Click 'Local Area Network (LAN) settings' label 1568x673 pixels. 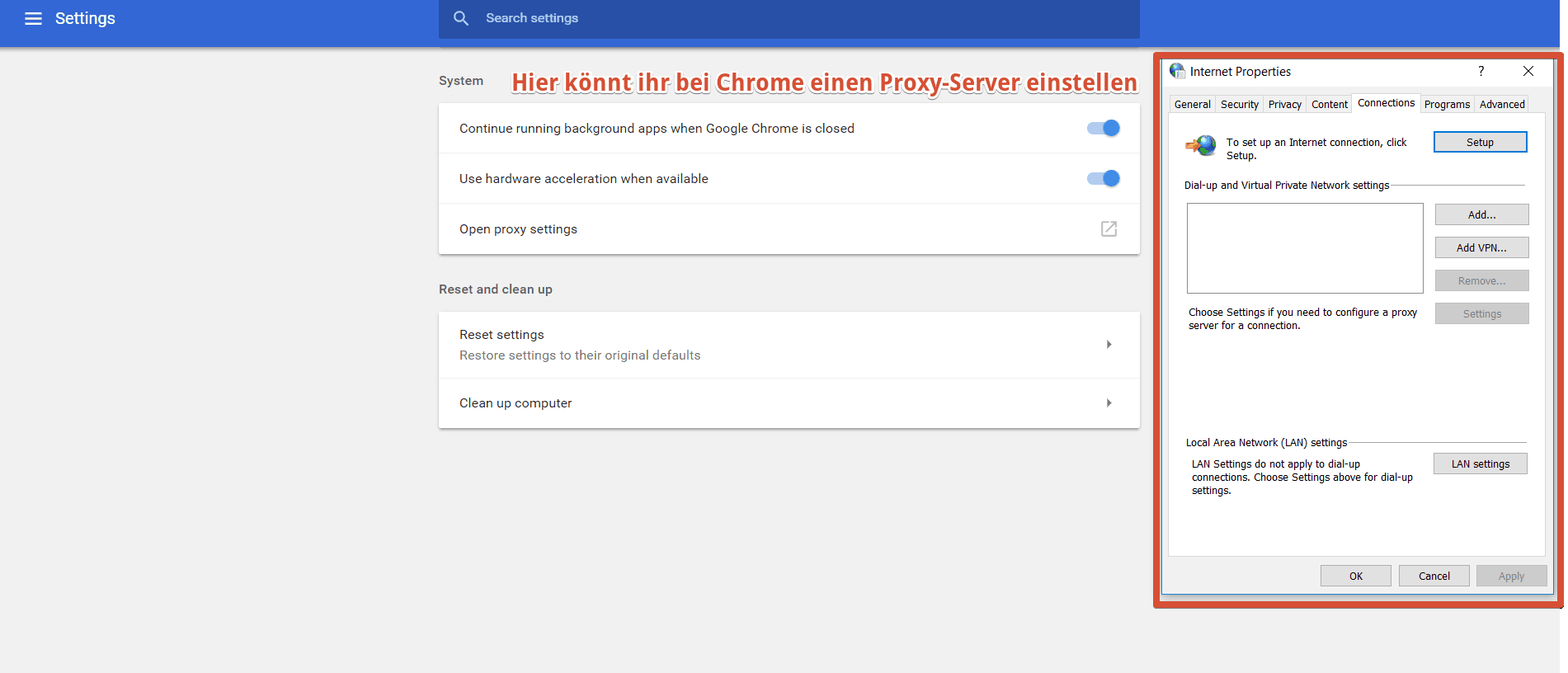1266,443
